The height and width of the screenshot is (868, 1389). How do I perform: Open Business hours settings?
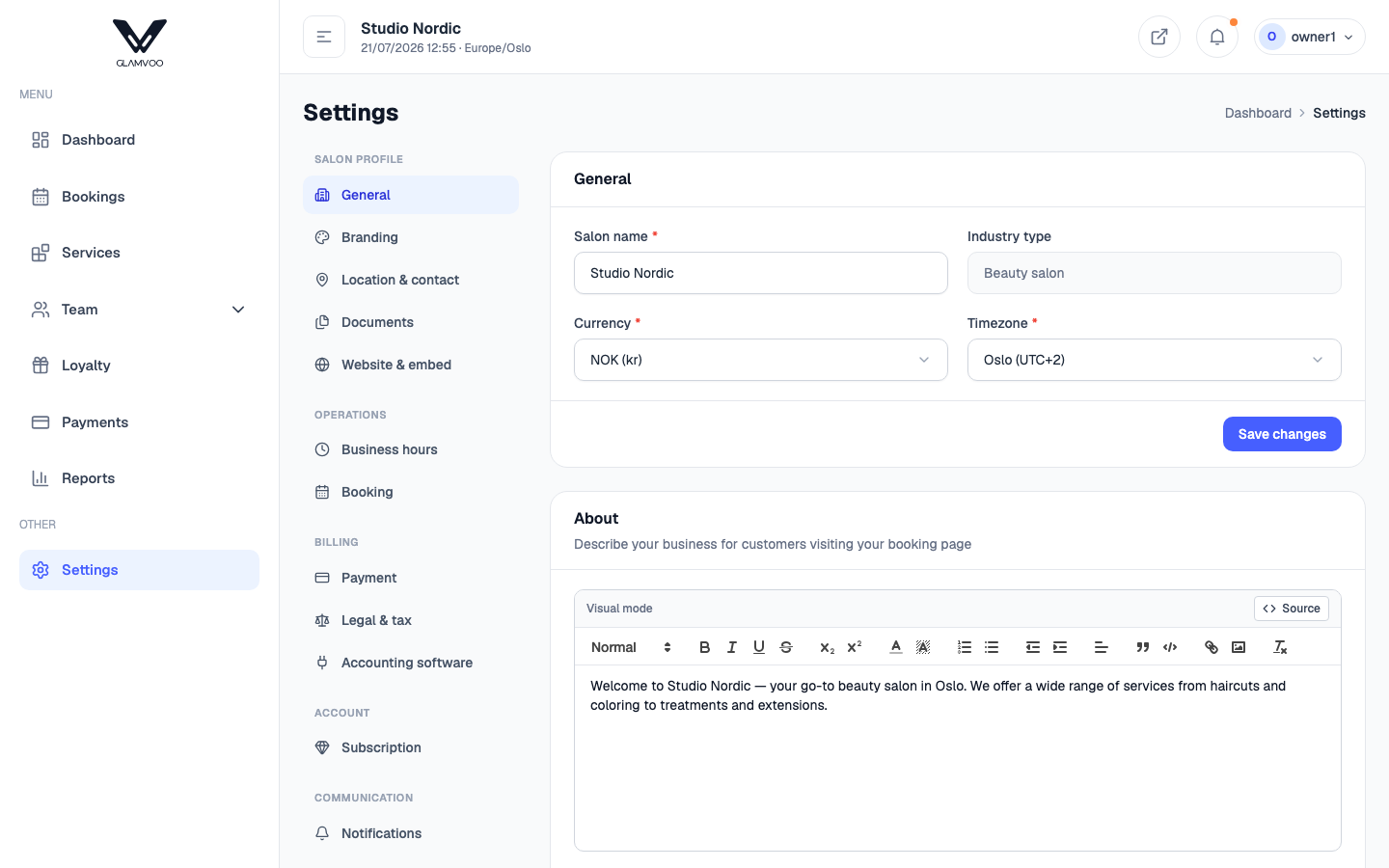[411, 449]
